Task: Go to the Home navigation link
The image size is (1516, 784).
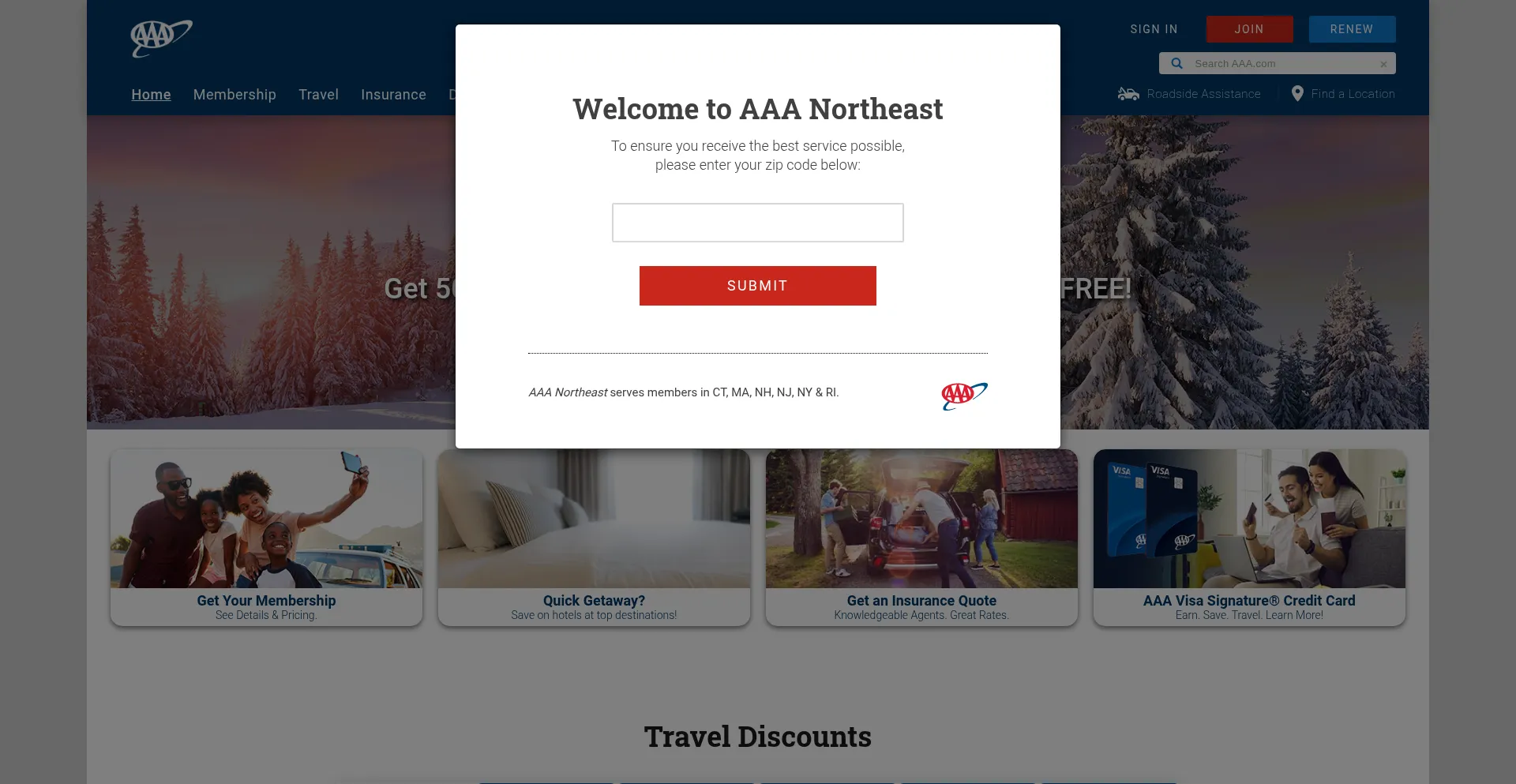Action: (151, 95)
